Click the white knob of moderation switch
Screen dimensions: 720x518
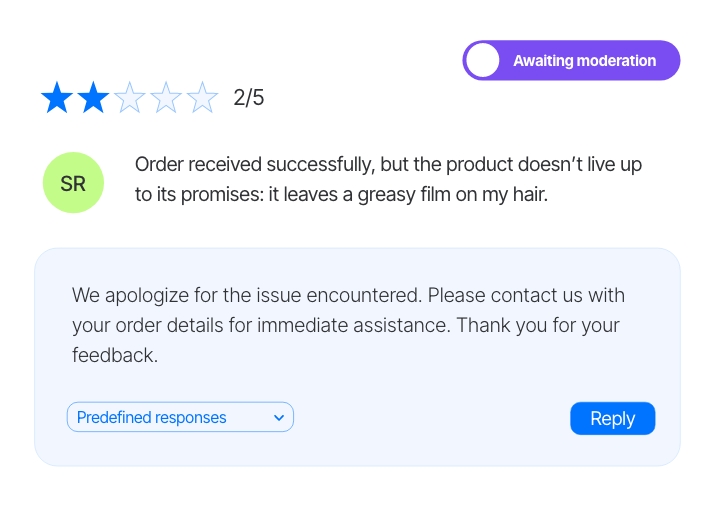[483, 61]
